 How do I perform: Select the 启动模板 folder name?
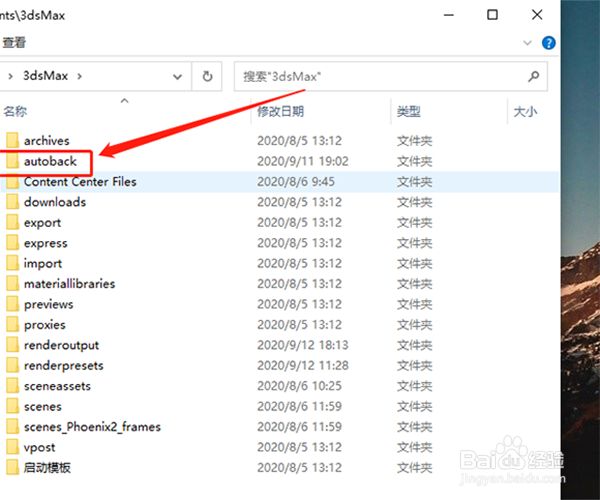(x=47, y=467)
